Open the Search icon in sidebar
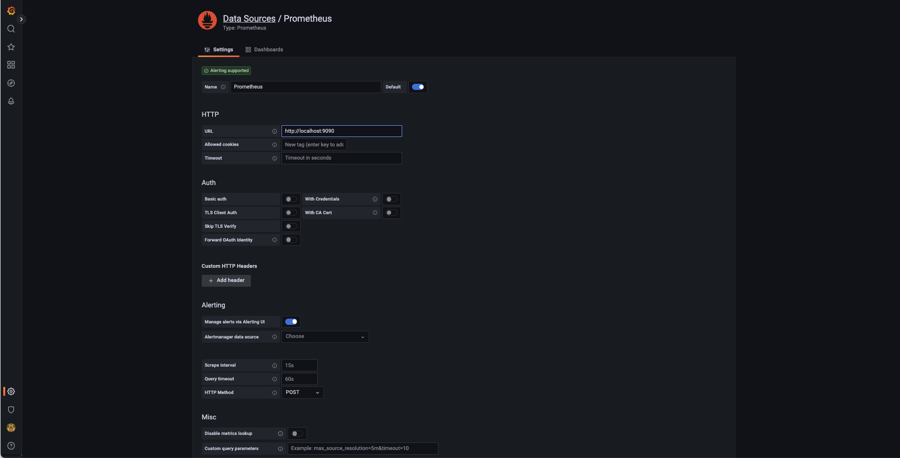The width and height of the screenshot is (900, 458). [11, 29]
